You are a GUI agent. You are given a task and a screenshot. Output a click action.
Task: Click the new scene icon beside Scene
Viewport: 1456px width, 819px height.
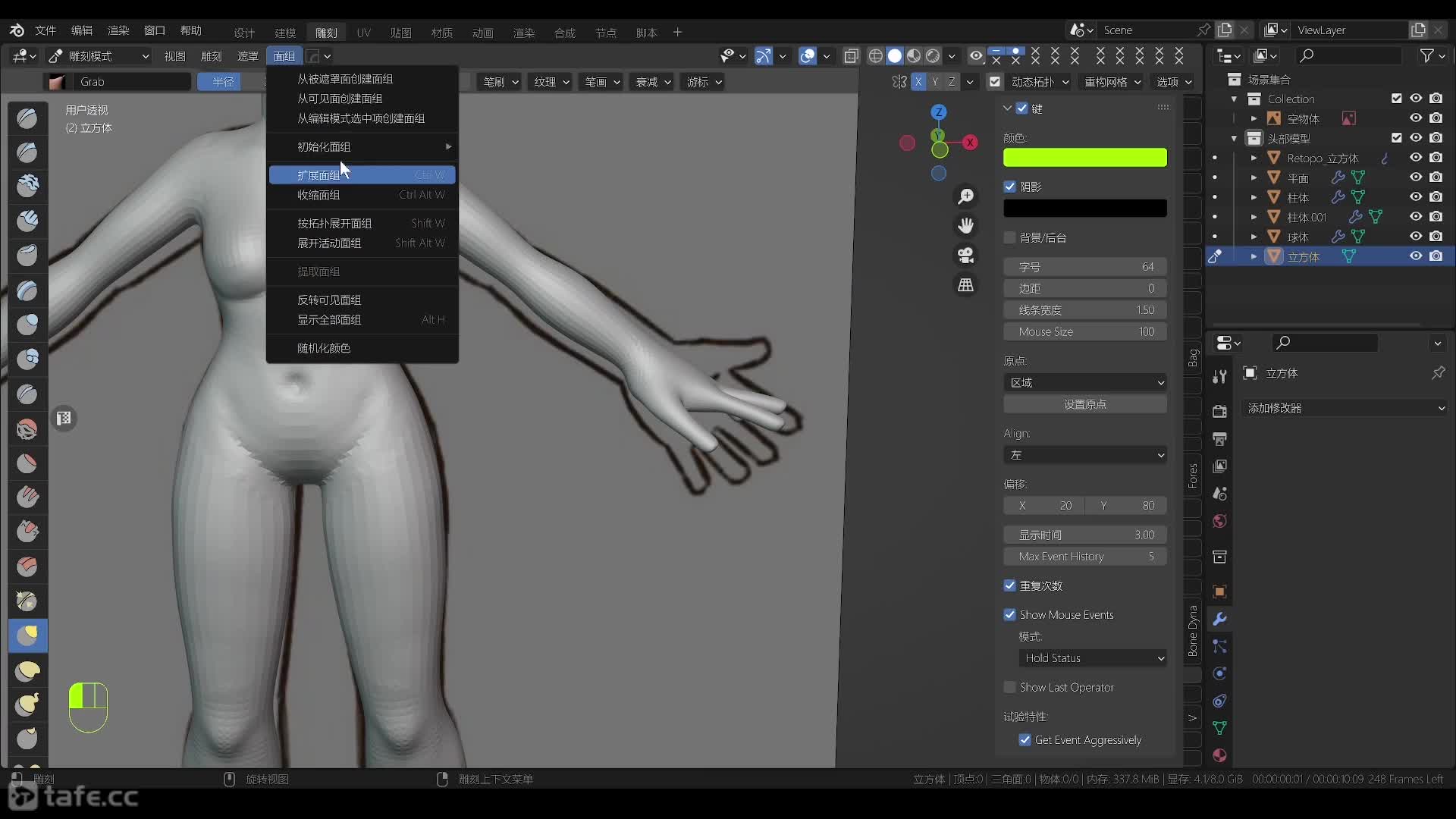point(1225,30)
